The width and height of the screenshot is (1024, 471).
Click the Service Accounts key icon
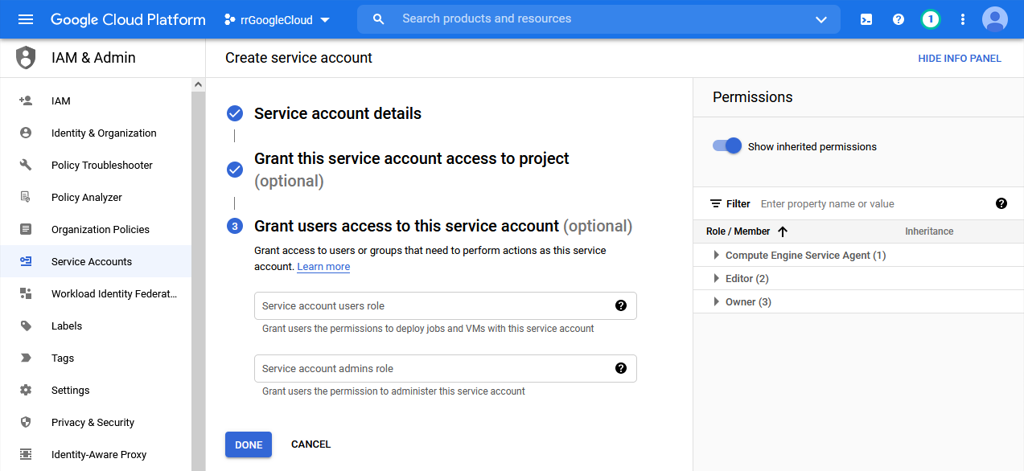25,261
